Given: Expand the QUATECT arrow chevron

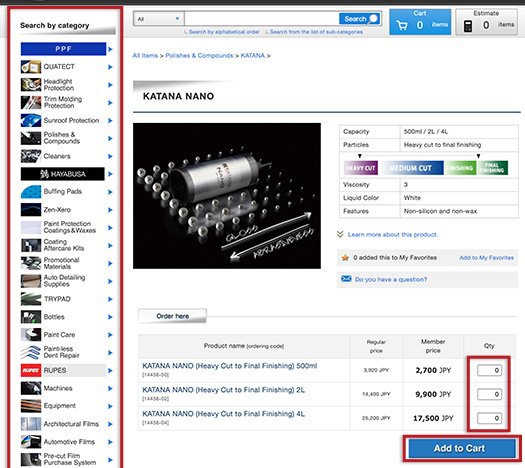Looking at the screenshot, I should point(110,67).
